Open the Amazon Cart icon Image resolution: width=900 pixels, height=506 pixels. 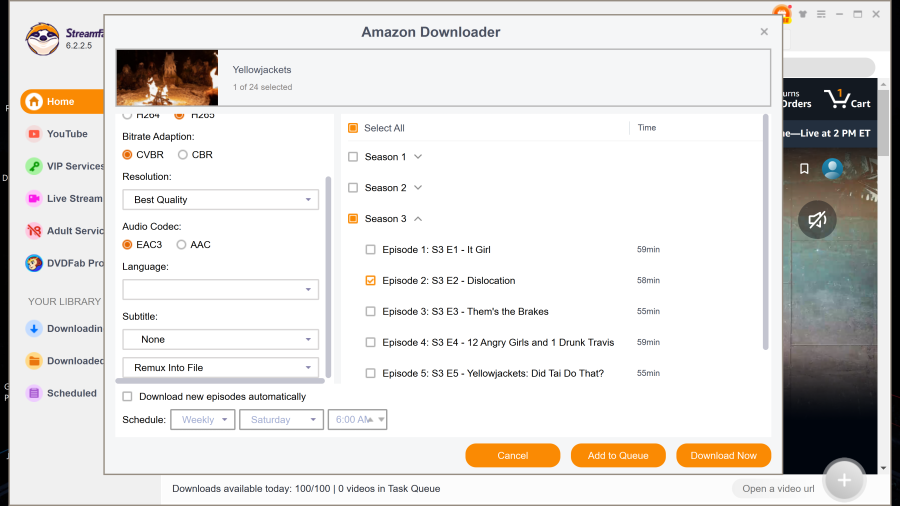[847, 99]
